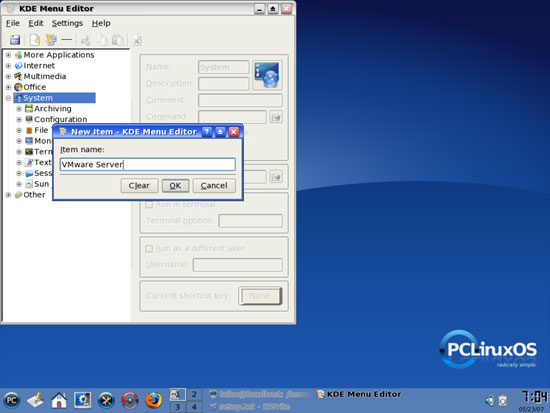
Task: Open the File menu
Action: click(x=13, y=23)
